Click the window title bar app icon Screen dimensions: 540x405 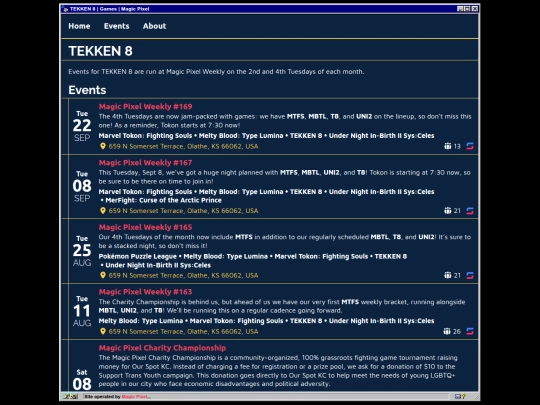(x=65, y=9)
